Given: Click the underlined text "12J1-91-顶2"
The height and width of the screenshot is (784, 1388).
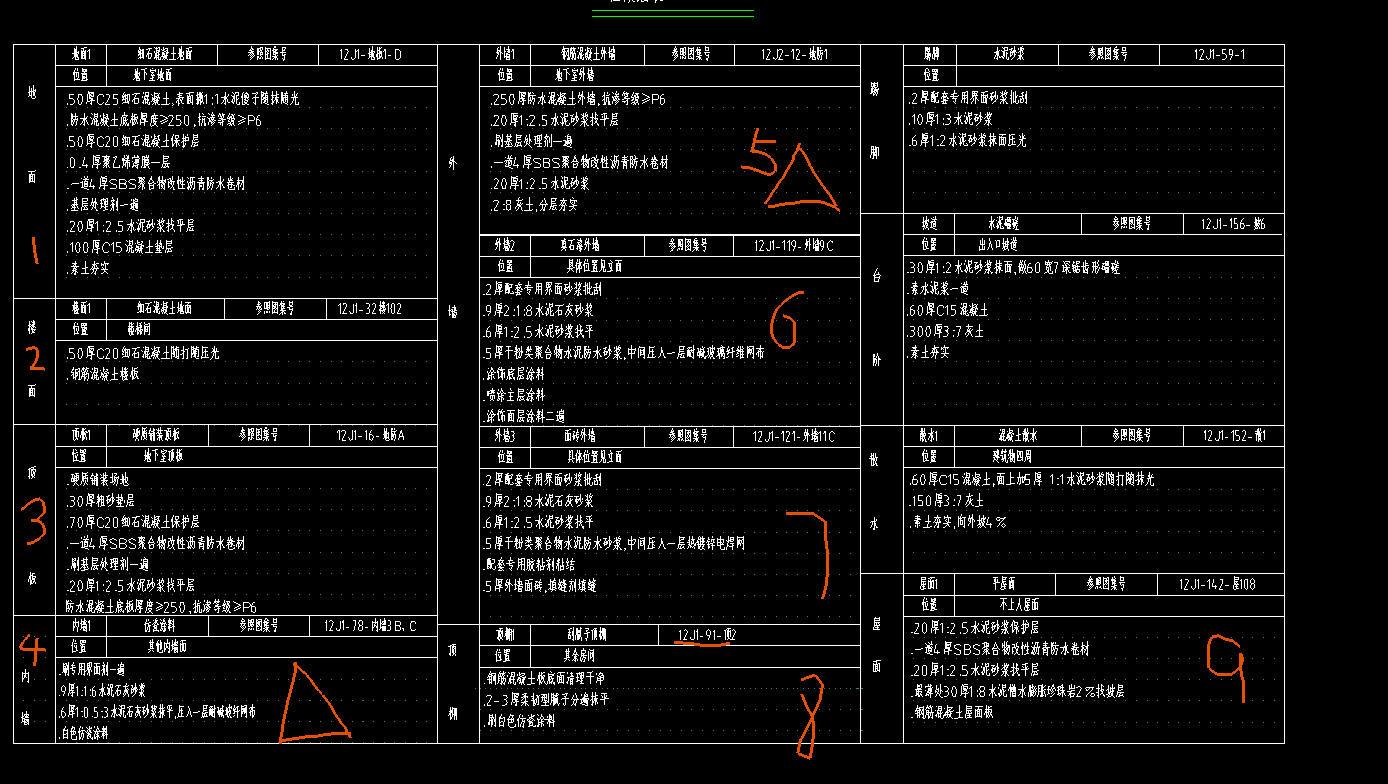Looking at the screenshot, I should (x=707, y=635).
